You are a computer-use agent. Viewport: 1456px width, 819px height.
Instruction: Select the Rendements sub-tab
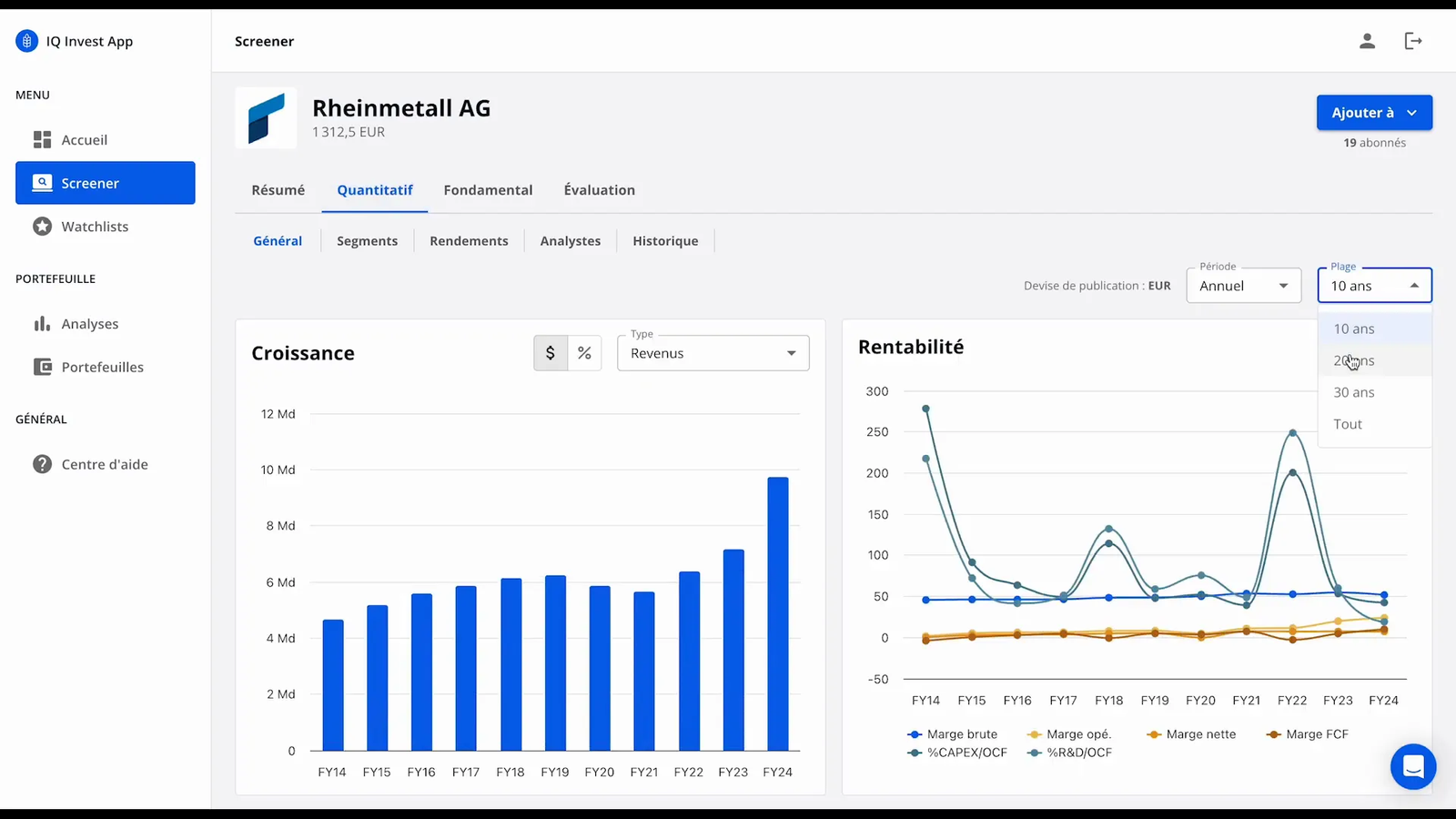tap(469, 241)
